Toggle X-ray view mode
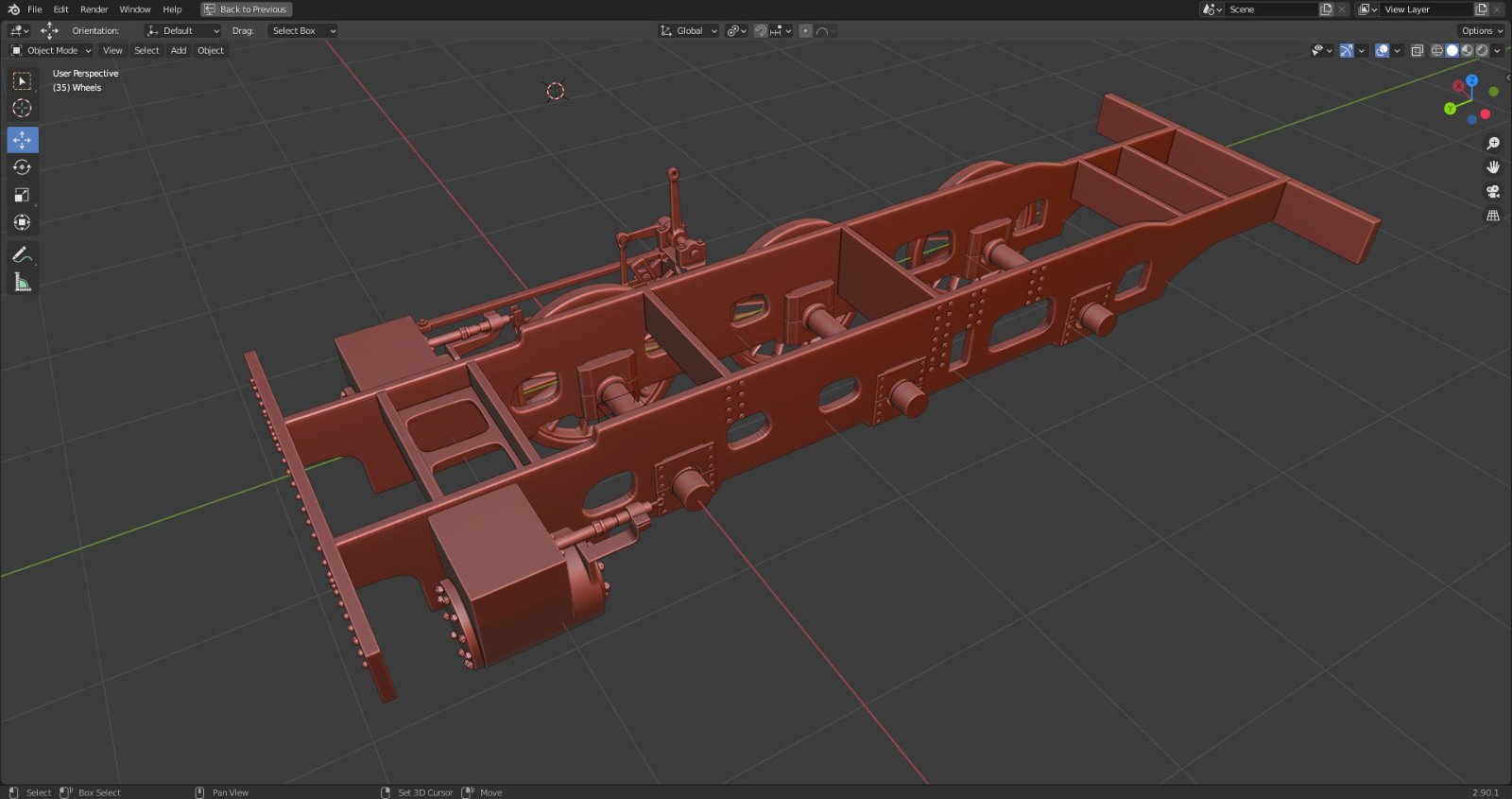Screen dimensions: 1512x799 [x=1417, y=51]
